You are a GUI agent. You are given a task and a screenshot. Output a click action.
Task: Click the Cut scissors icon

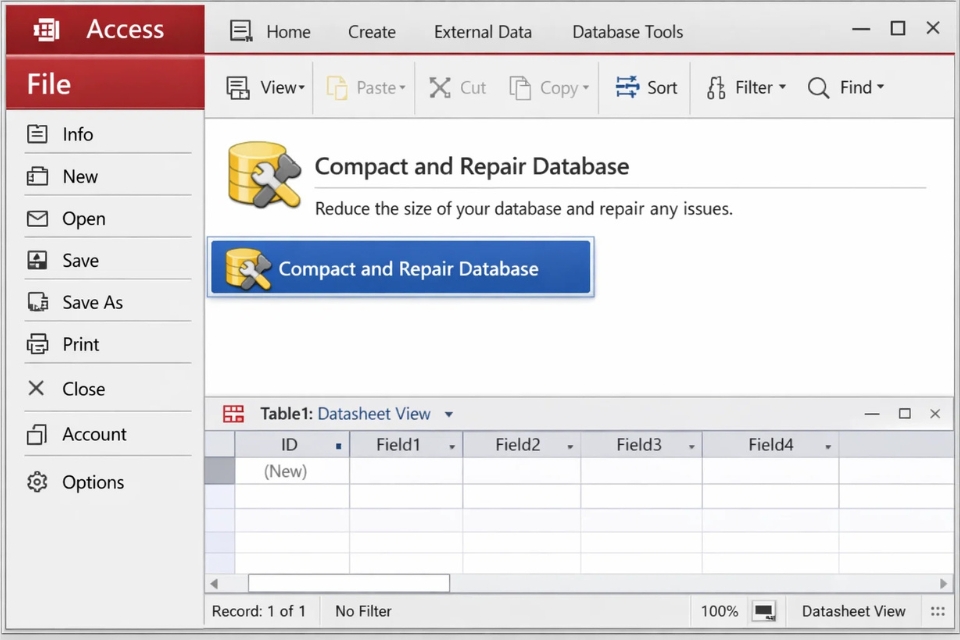pos(440,88)
